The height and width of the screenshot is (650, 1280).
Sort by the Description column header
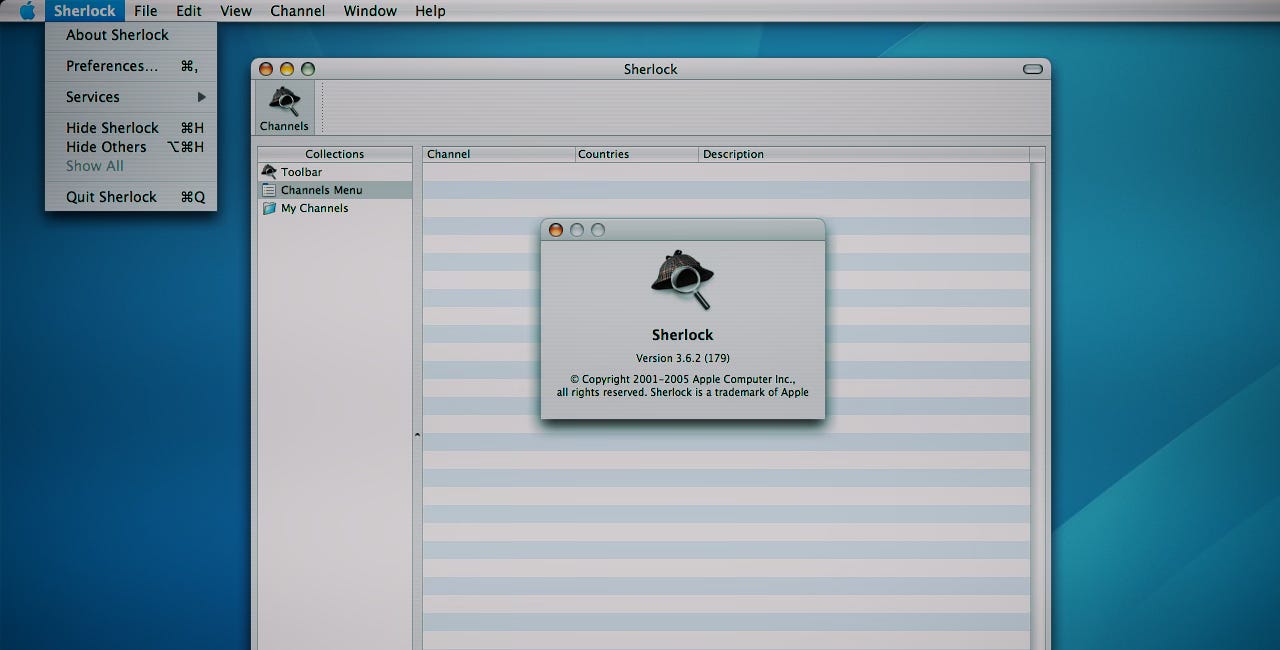[864, 154]
